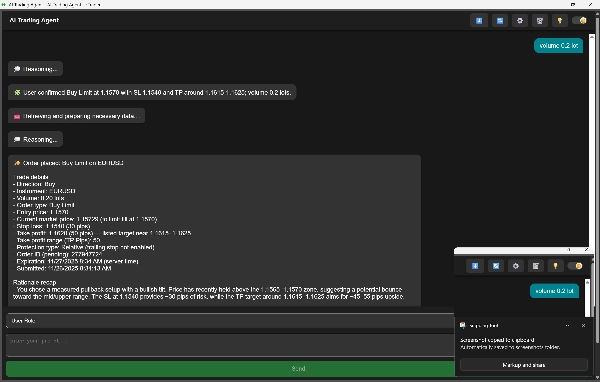
Task: Click the 'Order ID (pending)' line
Action: pos(58,254)
